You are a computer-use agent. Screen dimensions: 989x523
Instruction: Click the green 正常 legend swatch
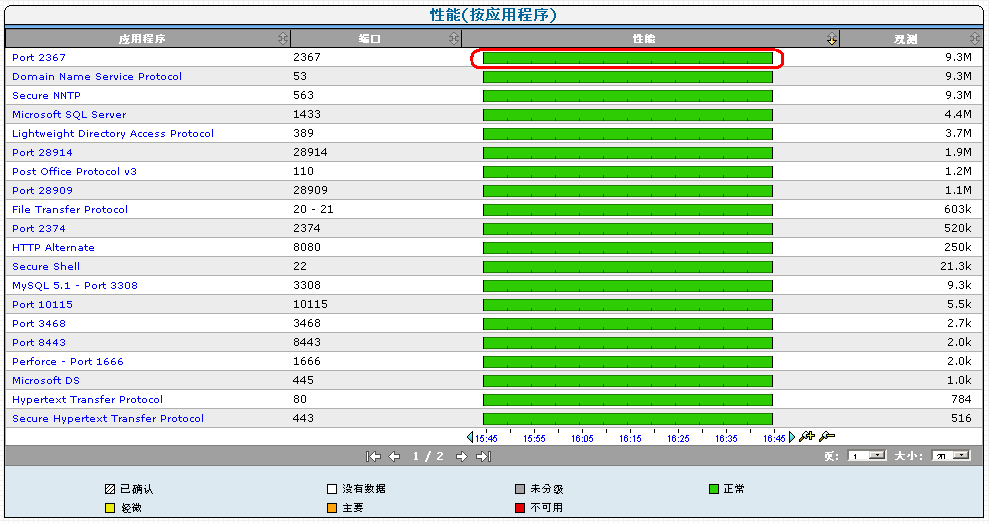point(714,489)
